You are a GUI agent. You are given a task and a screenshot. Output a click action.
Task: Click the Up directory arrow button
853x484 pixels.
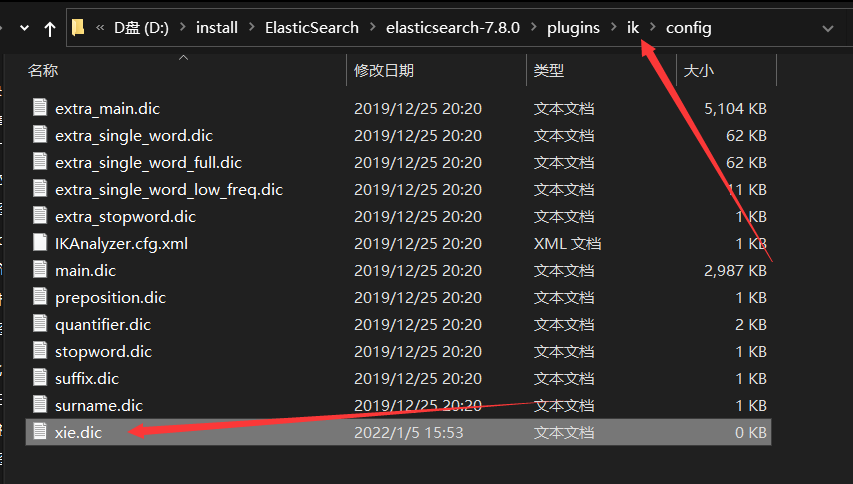(50, 28)
